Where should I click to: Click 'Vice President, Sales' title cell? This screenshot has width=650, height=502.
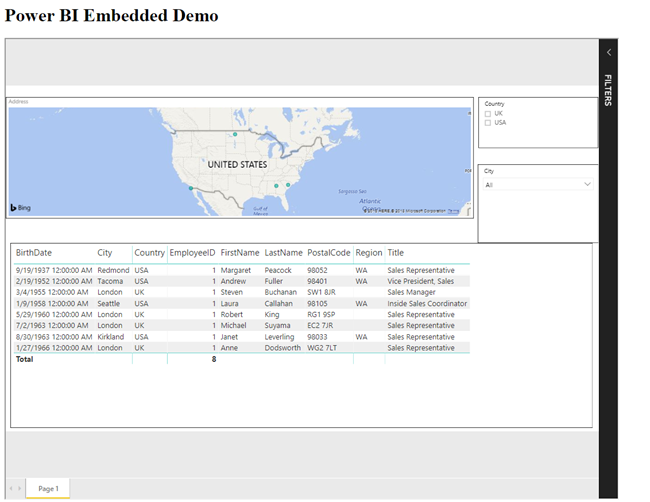420,281
